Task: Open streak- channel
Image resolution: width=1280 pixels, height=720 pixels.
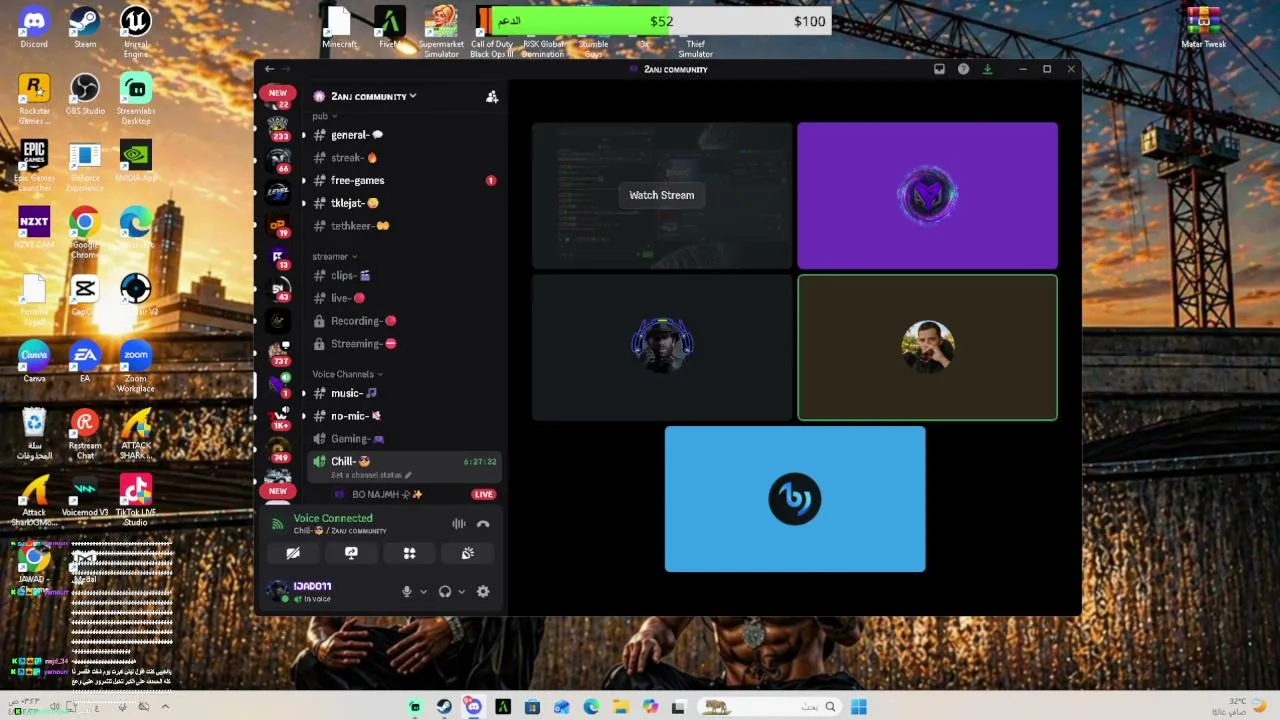Action: [402, 158]
